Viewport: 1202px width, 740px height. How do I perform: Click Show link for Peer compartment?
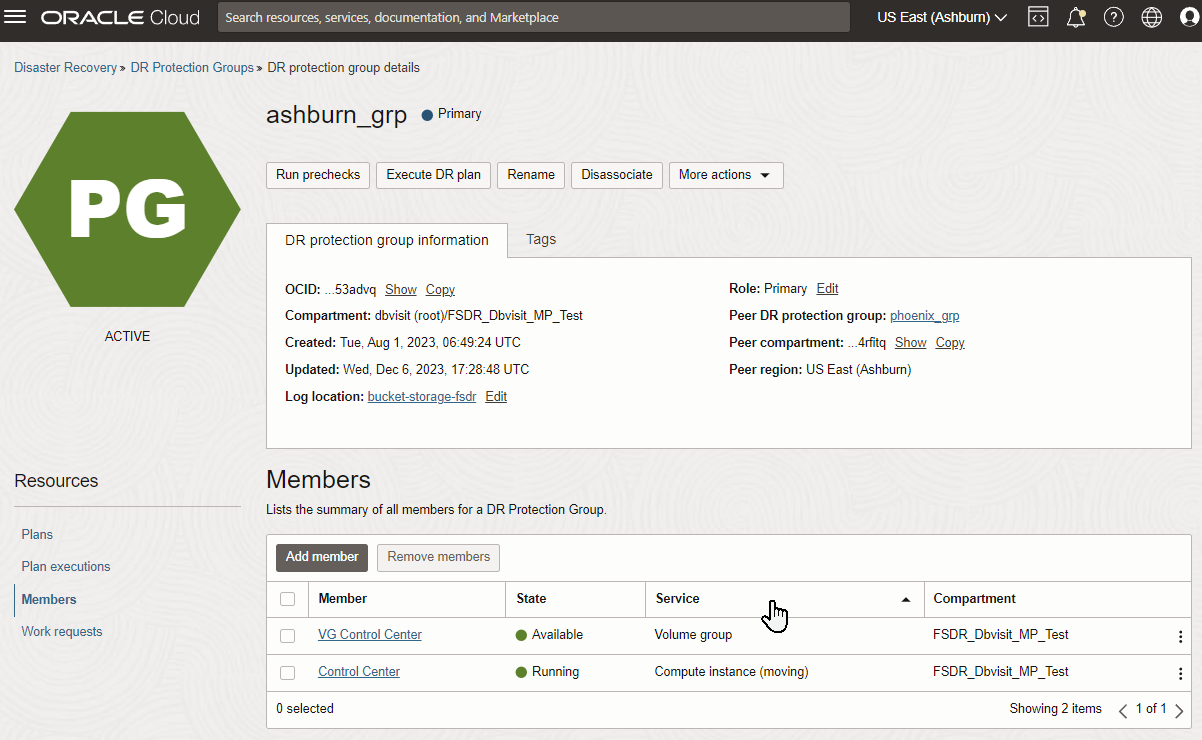tap(911, 343)
